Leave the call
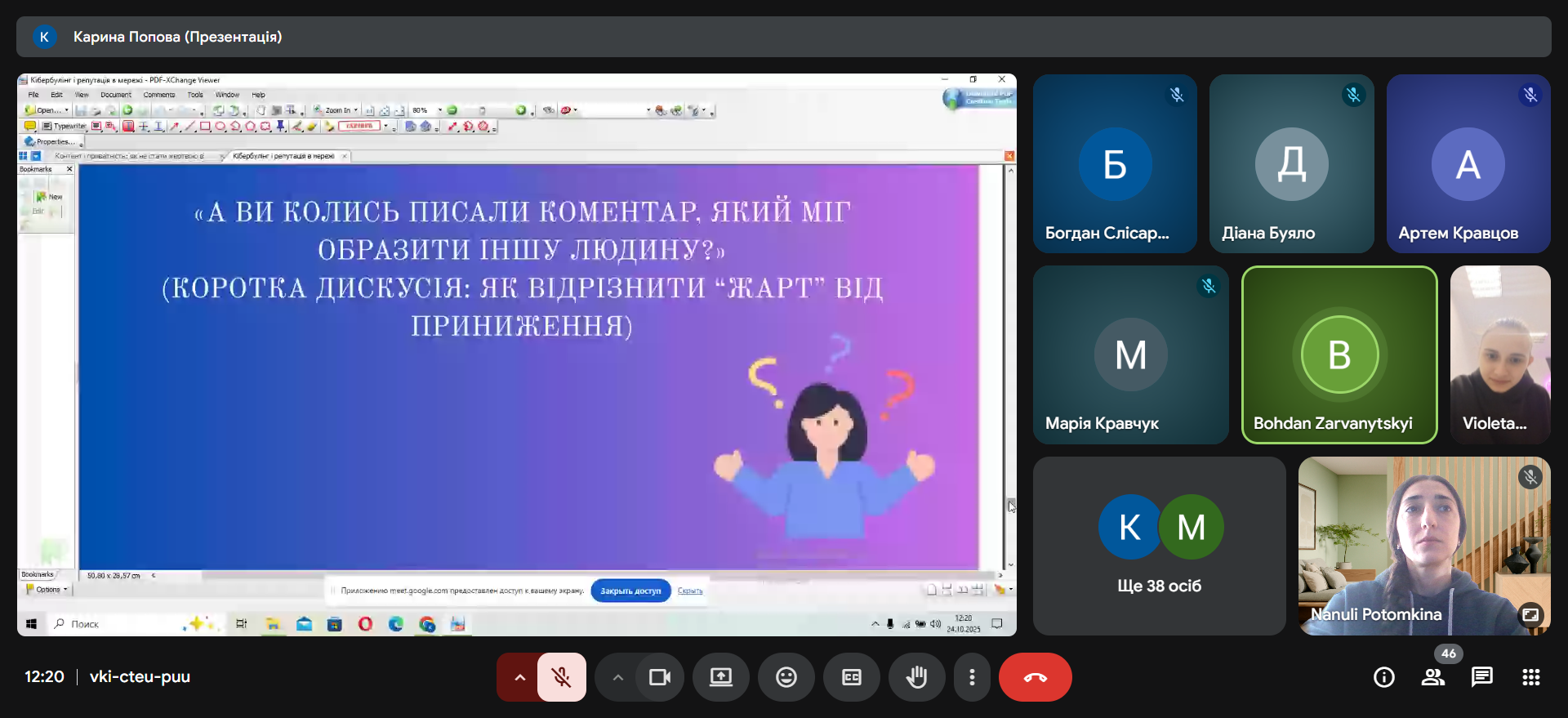The image size is (1568, 718). point(1035,677)
